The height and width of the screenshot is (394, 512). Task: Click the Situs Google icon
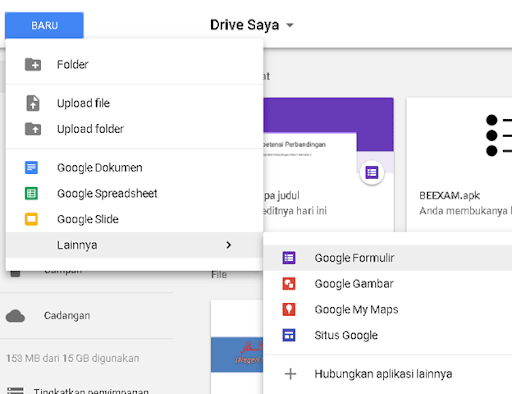coord(289,335)
